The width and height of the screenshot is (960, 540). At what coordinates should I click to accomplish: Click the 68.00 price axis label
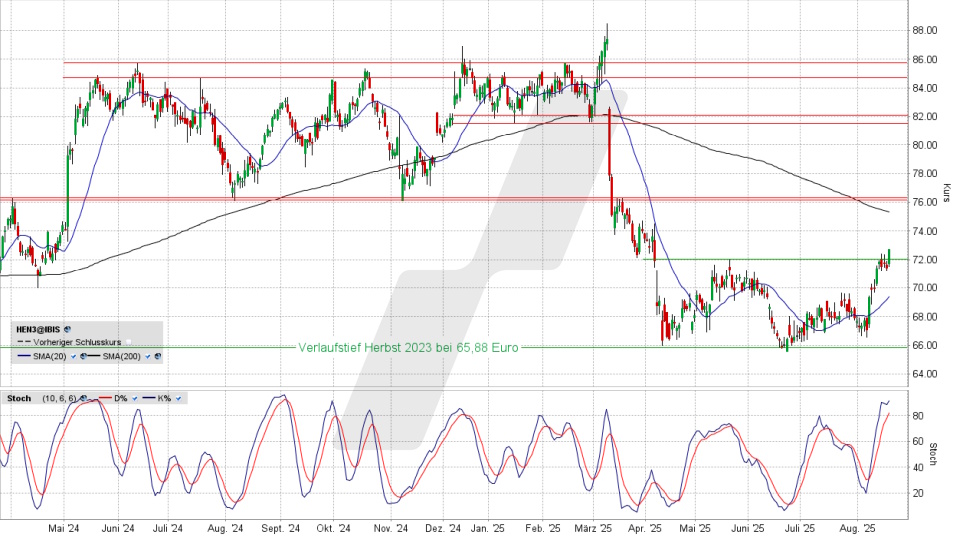tap(924, 317)
